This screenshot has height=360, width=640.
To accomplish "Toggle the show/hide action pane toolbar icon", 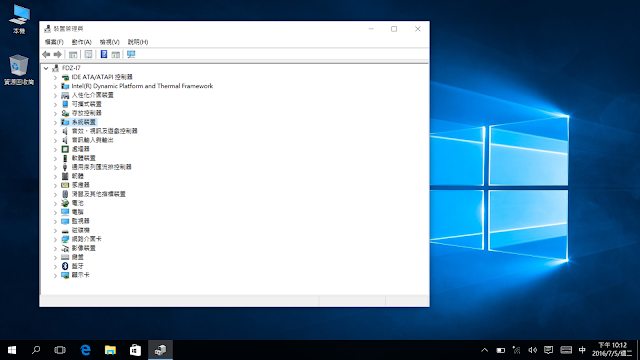I will tap(116, 54).
